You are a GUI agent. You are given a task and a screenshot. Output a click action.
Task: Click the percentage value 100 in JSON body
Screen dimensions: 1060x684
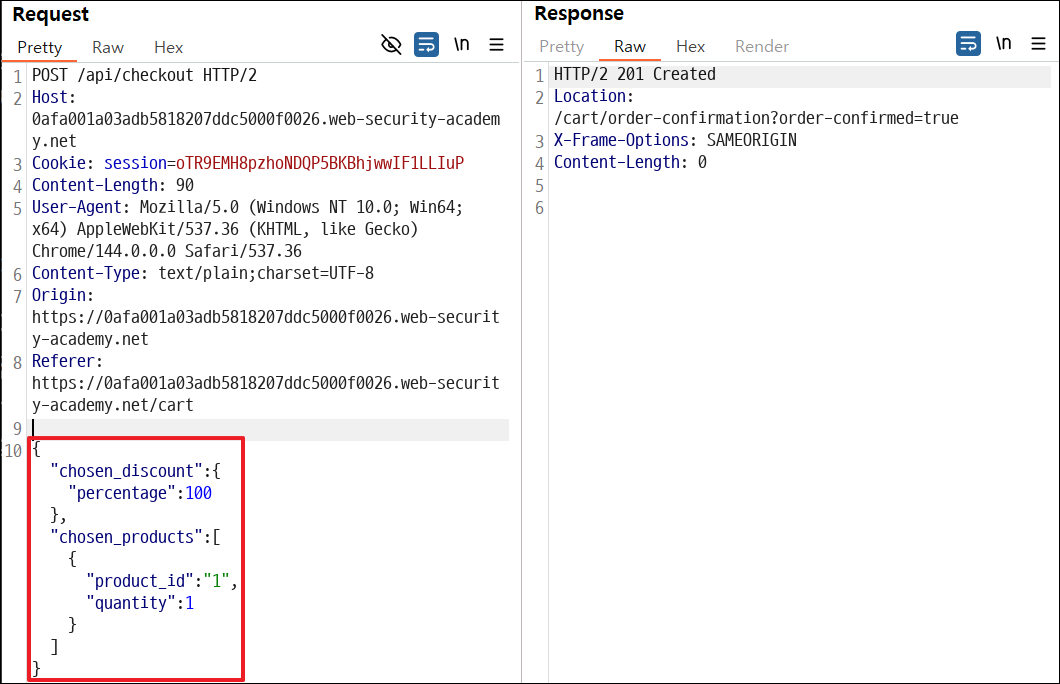pos(199,493)
